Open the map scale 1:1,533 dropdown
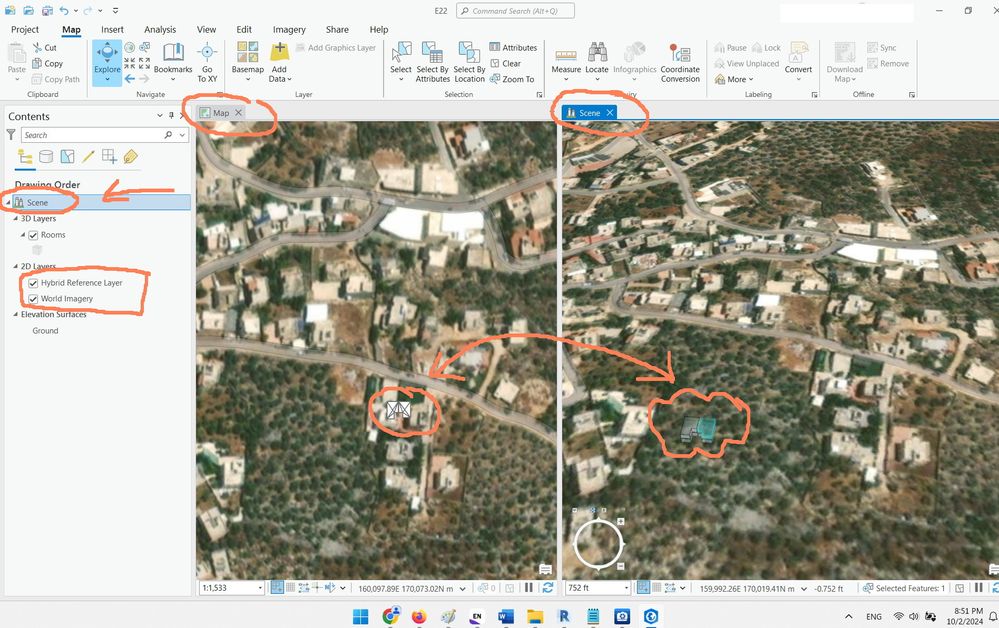999x628 pixels. point(260,588)
